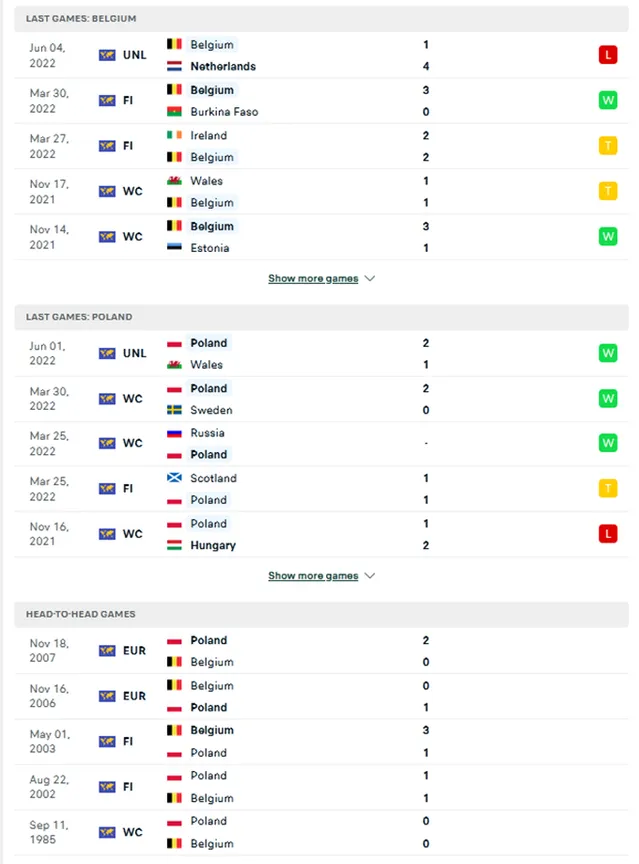Click the Burkina Faso flag icon
639x864 pixels.
(174, 112)
